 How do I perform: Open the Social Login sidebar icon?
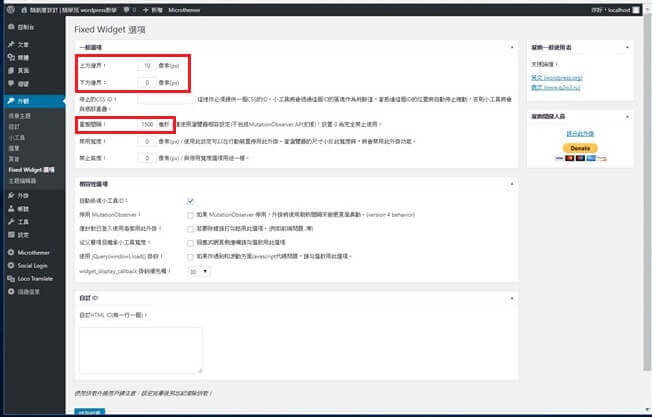(9, 266)
